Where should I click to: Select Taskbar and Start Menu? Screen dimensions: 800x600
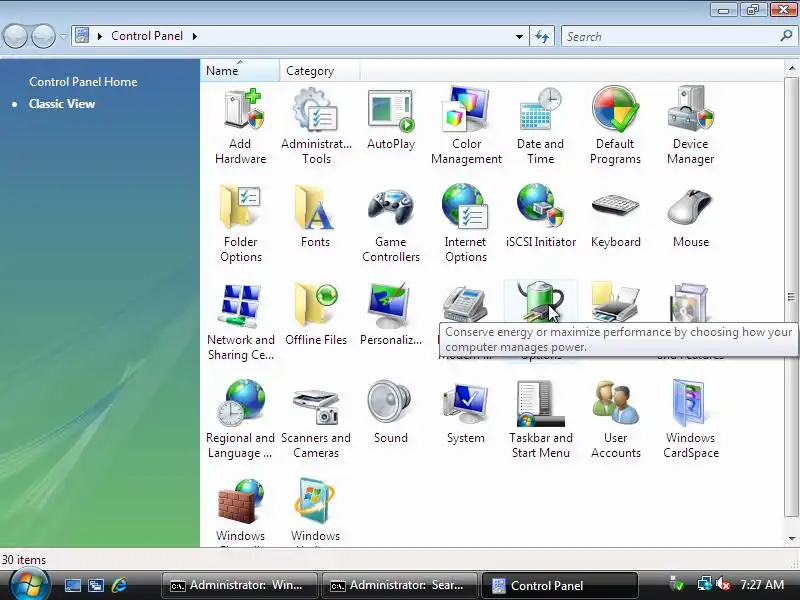click(540, 420)
